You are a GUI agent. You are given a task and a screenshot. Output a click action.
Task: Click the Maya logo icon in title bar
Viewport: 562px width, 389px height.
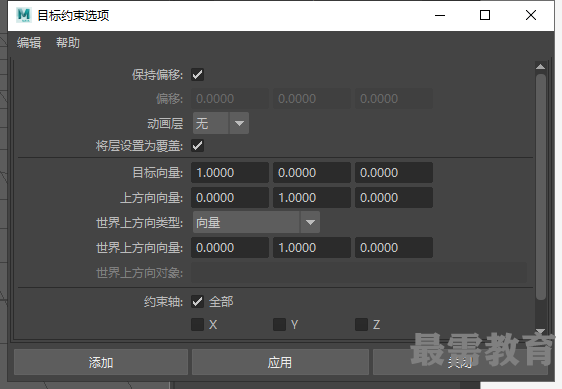click(24, 15)
